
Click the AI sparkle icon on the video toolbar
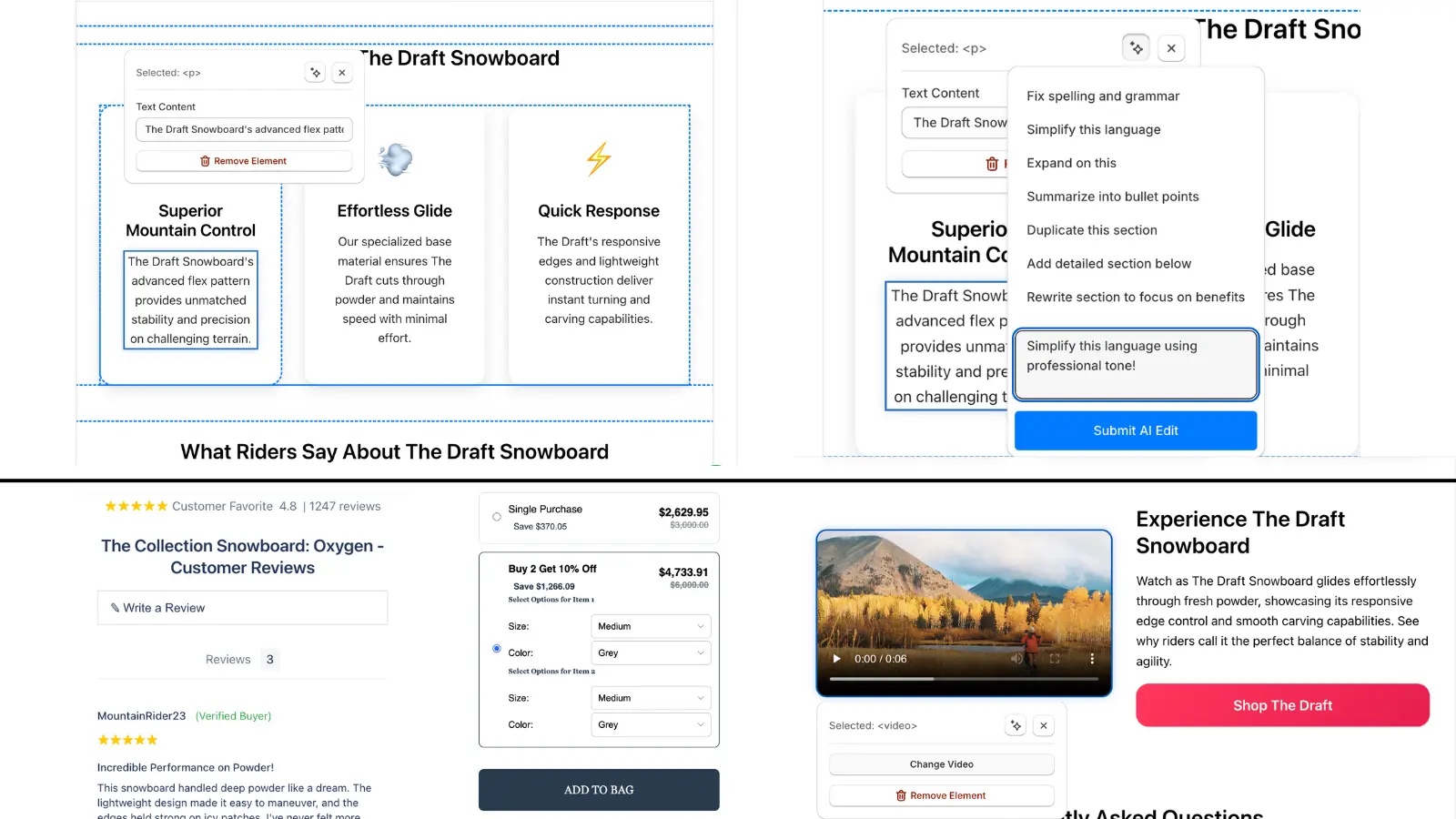point(1015,725)
